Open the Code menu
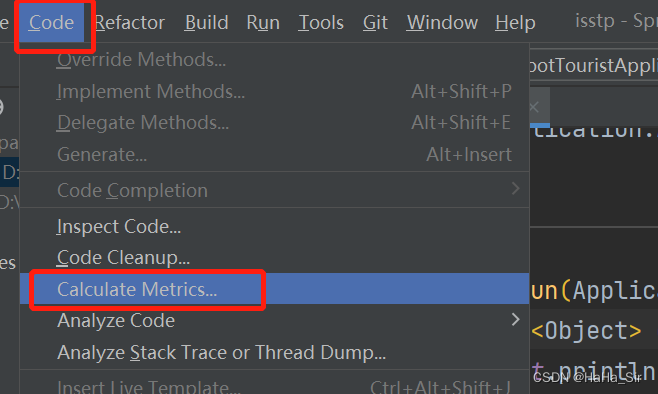Viewport: 658px width, 394px height. click(51, 23)
